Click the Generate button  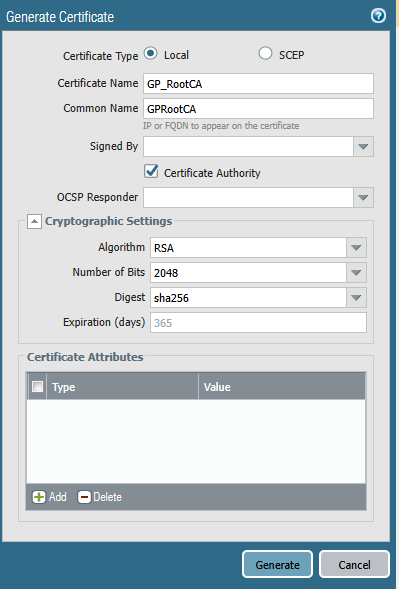(x=277, y=564)
